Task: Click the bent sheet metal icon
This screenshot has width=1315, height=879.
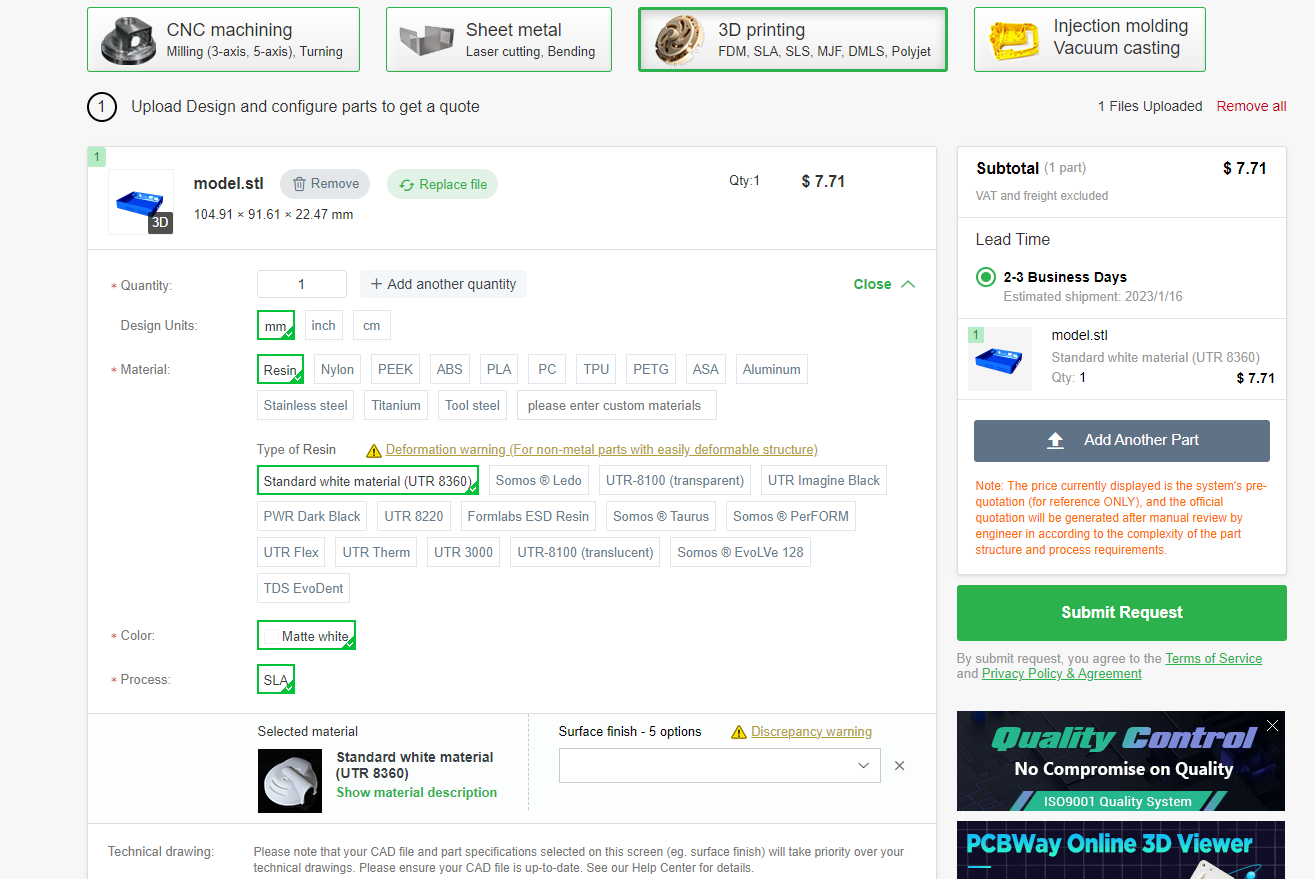Action: [x=427, y=41]
